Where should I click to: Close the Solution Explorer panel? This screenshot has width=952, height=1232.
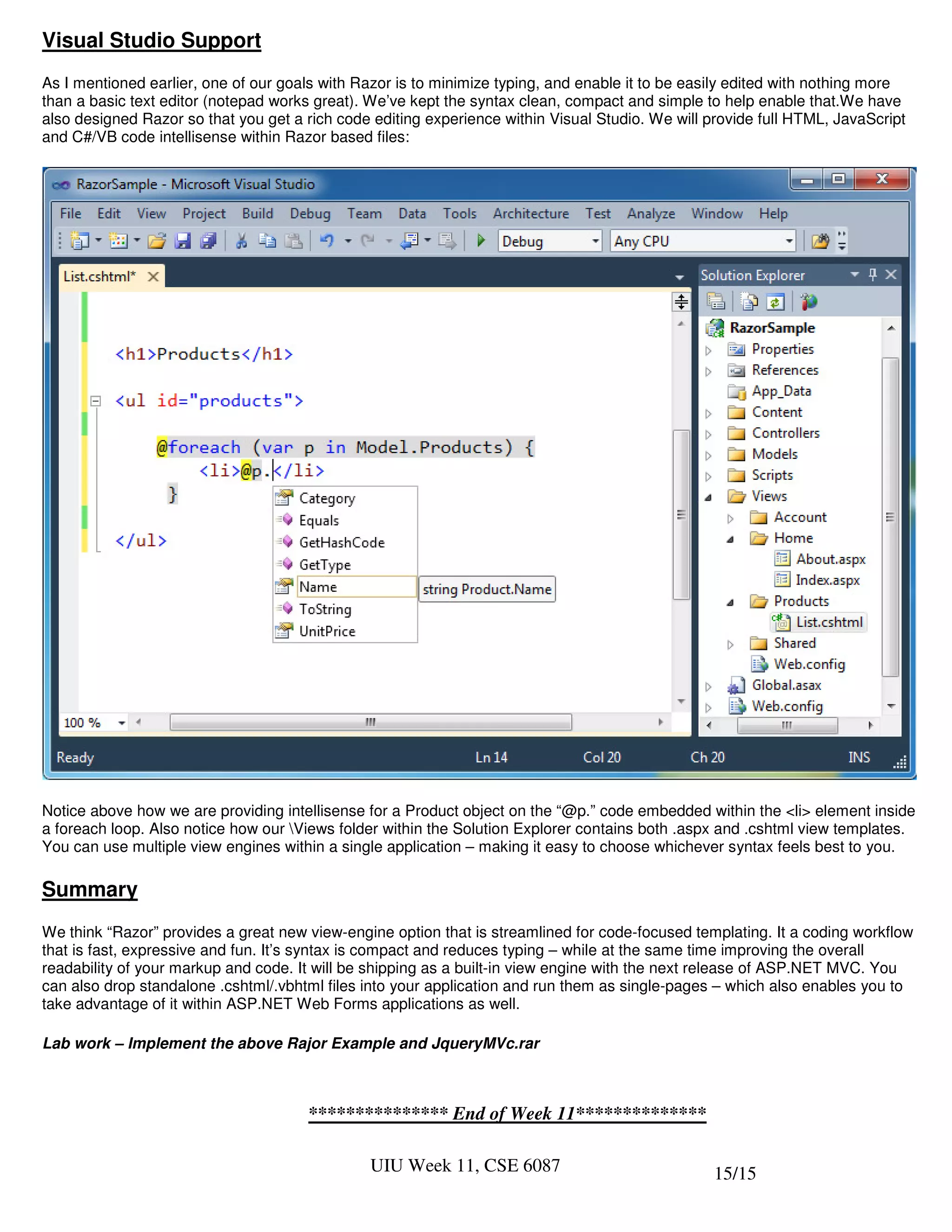[891, 275]
